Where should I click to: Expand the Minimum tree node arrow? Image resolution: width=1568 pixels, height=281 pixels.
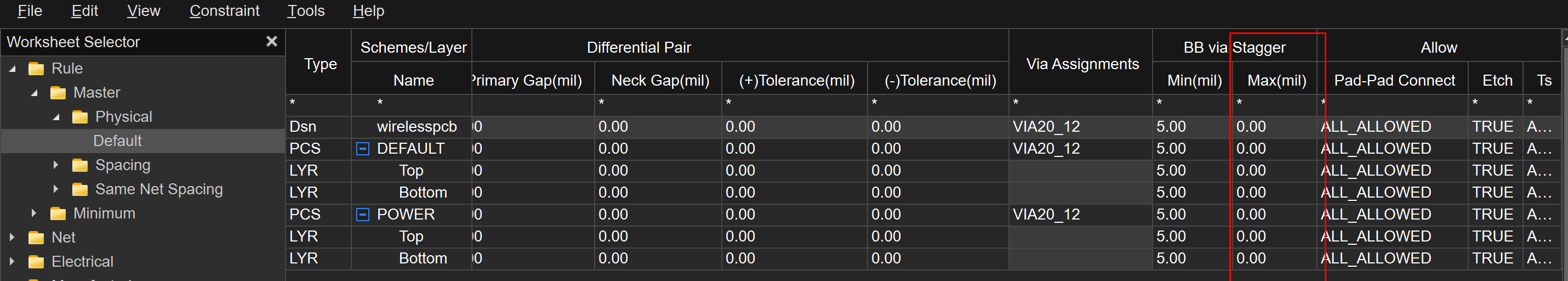tap(34, 213)
